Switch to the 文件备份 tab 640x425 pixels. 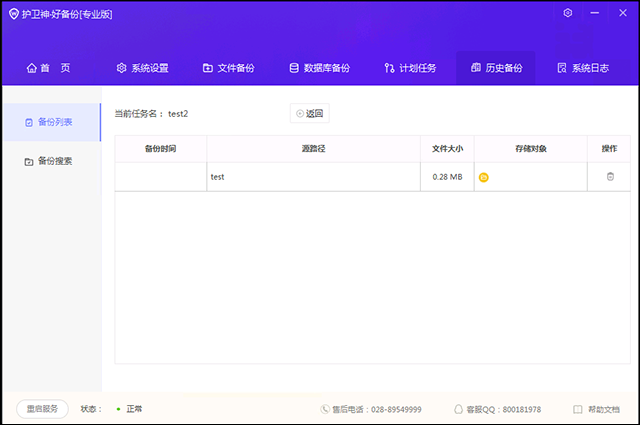229,68
